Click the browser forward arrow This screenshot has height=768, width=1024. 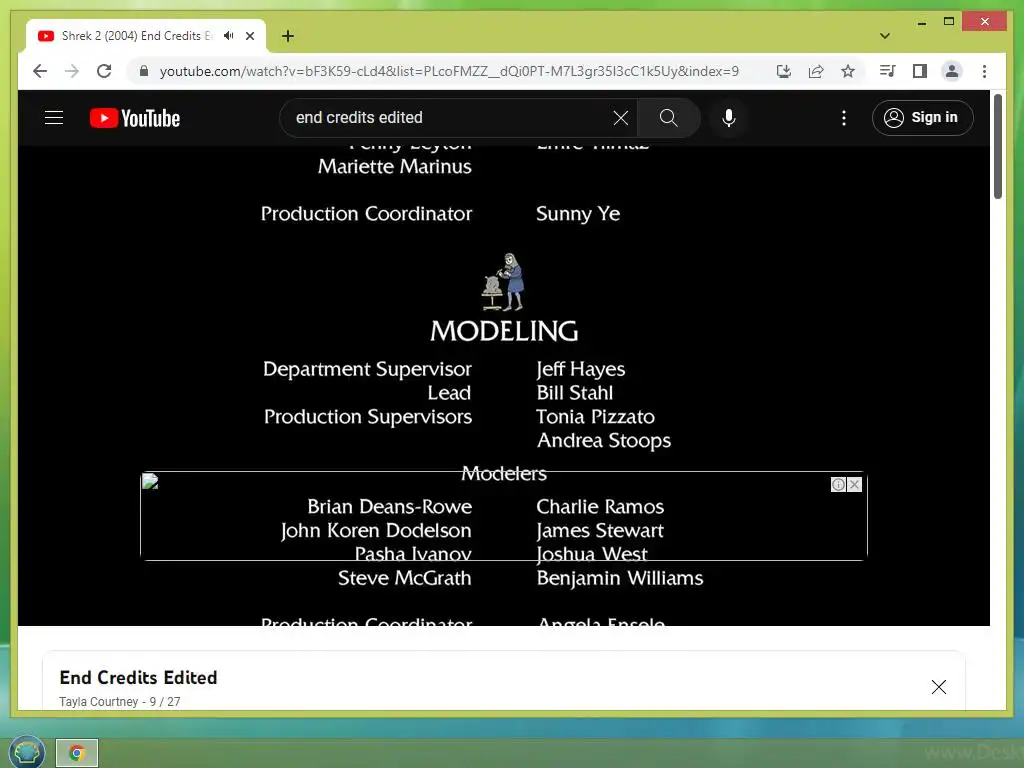point(72,71)
